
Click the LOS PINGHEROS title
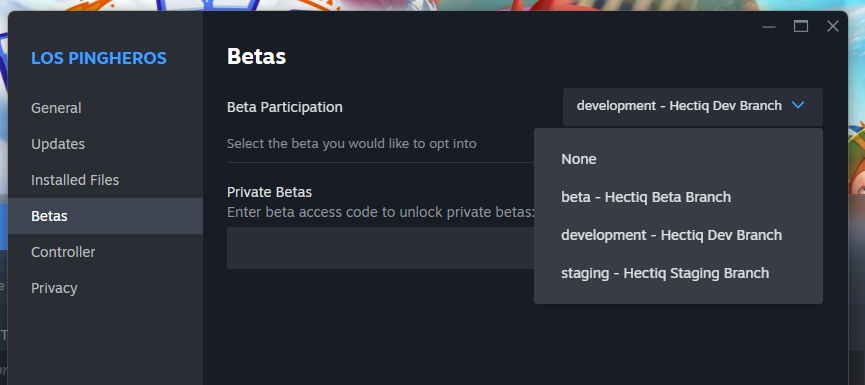click(99, 58)
